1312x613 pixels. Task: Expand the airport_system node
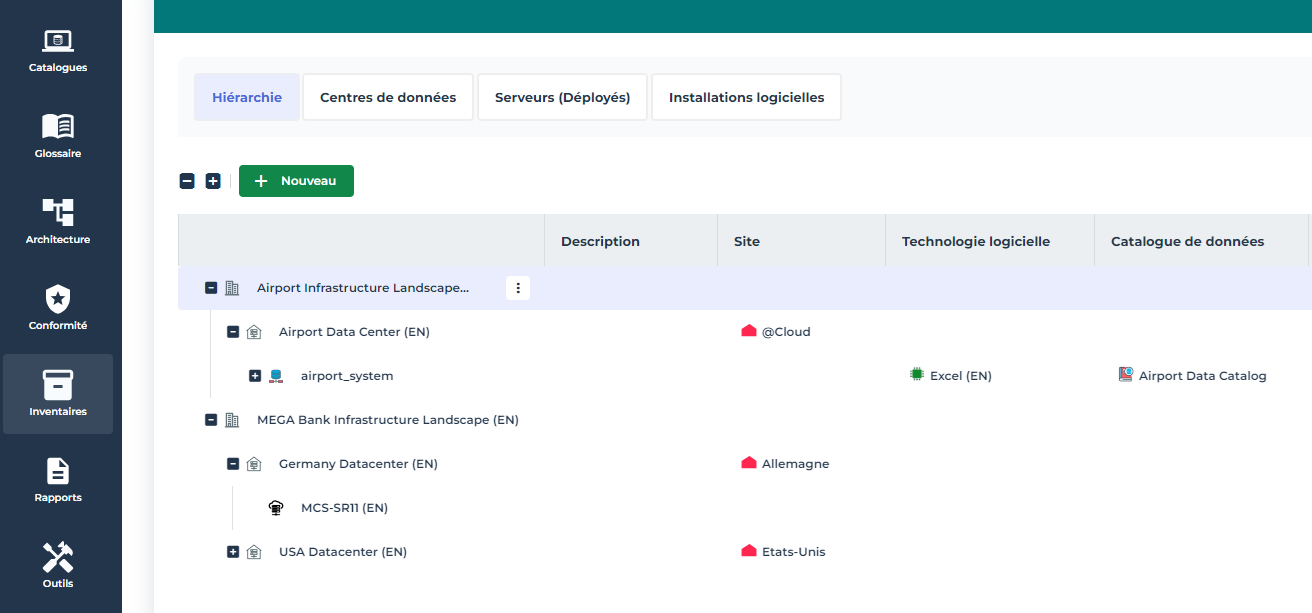click(x=255, y=376)
